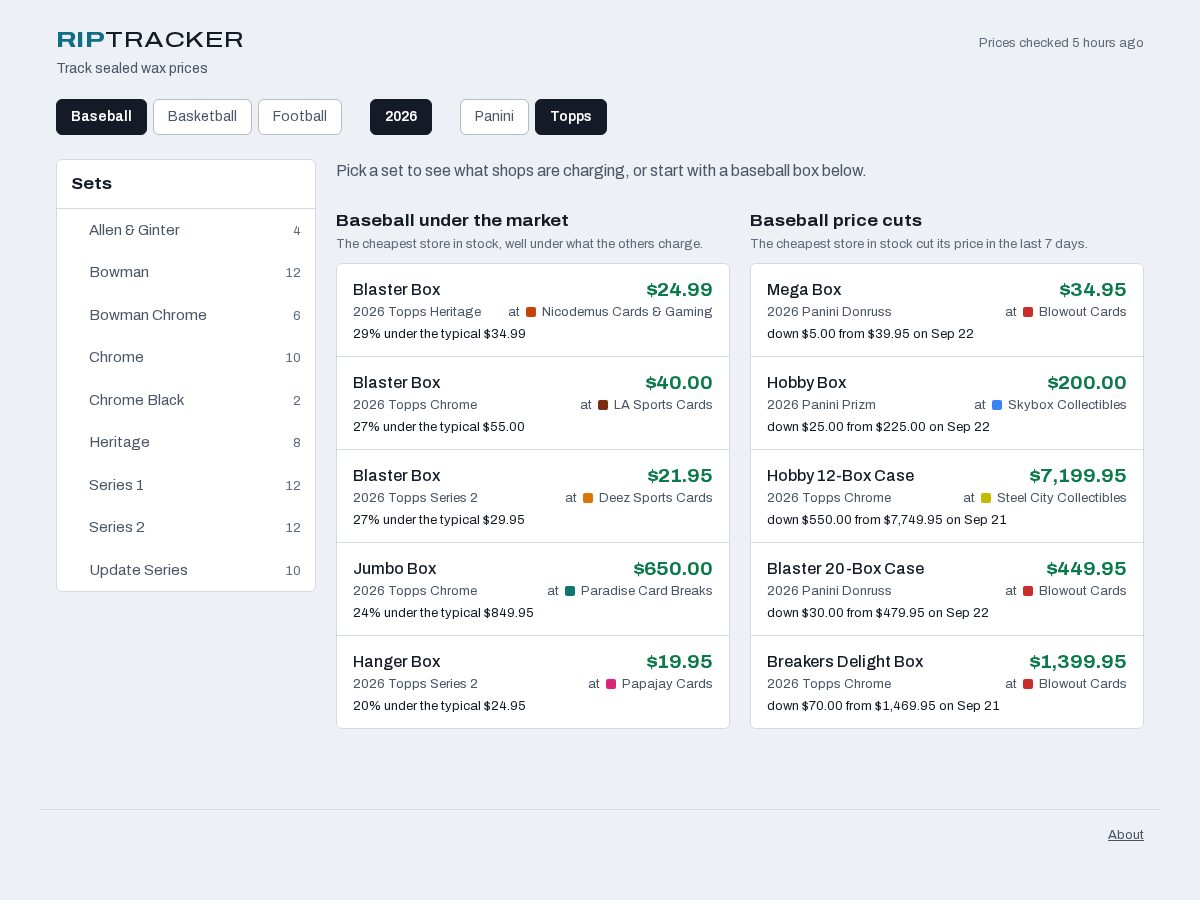This screenshot has width=1200, height=900.
Task: Click Blowout Cards swatch on Breakers Delight Box
Action: [x=1028, y=684]
